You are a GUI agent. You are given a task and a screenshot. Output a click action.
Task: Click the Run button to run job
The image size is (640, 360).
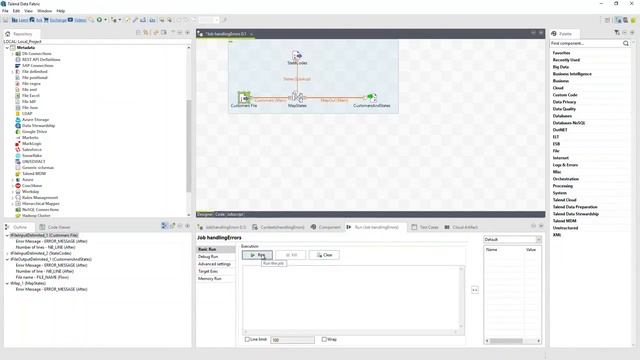[x=257, y=255]
